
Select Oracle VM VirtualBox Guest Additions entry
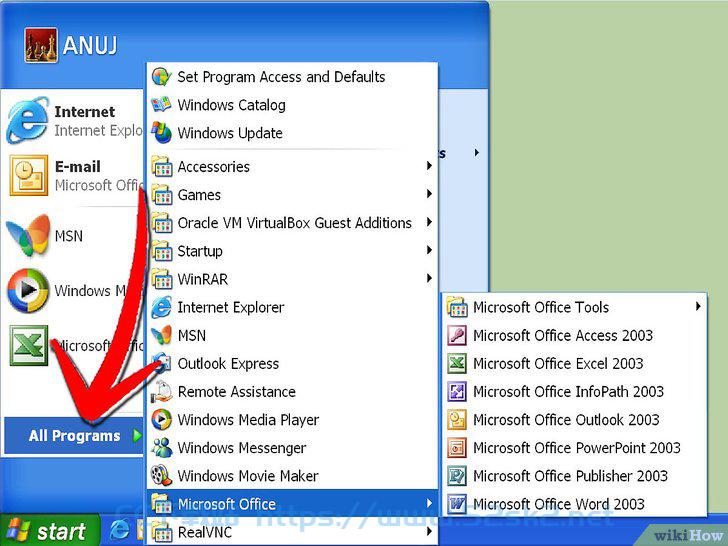[292, 223]
